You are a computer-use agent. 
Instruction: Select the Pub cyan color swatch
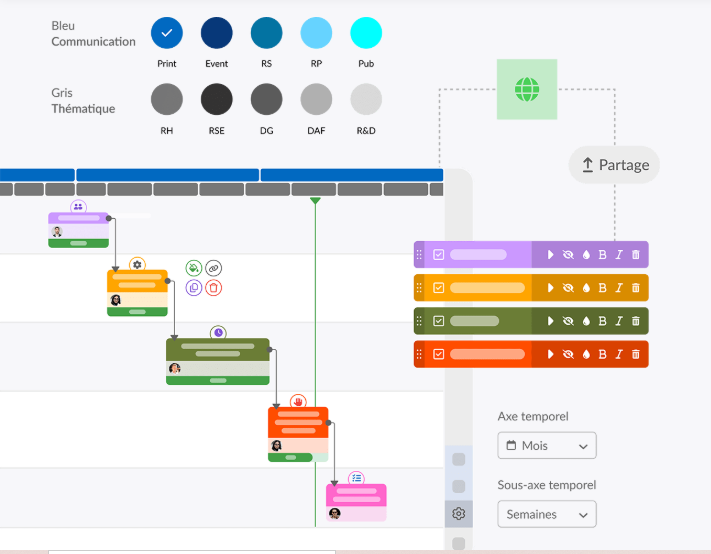pyautogui.click(x=366, y=33)
